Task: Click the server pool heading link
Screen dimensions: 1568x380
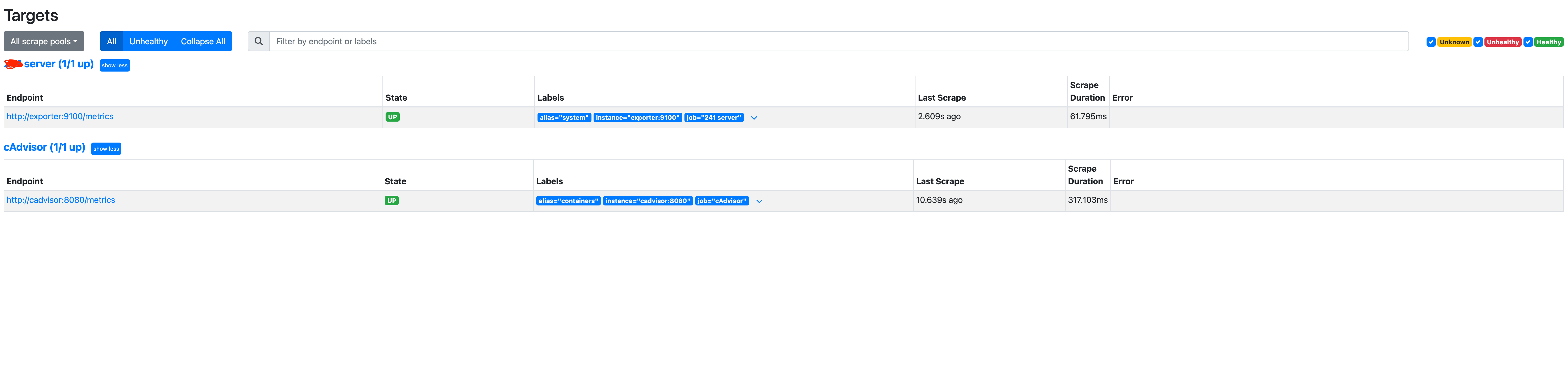Action: coord(58,64)
